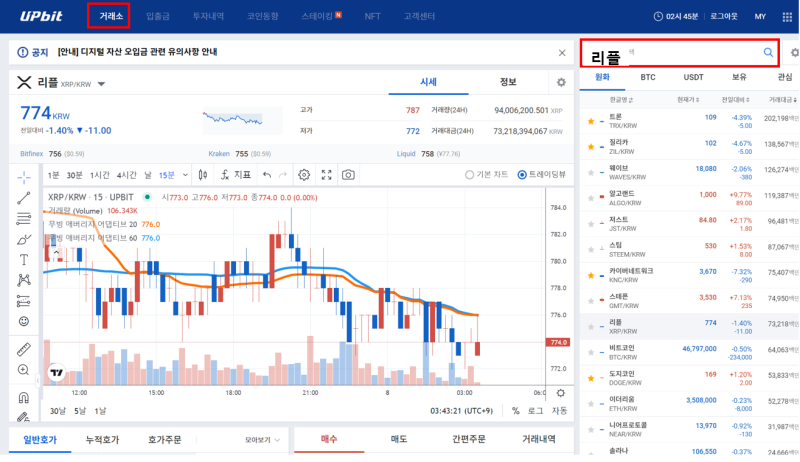Open the chart settings gear in toolbar

[x=304, y=175]
